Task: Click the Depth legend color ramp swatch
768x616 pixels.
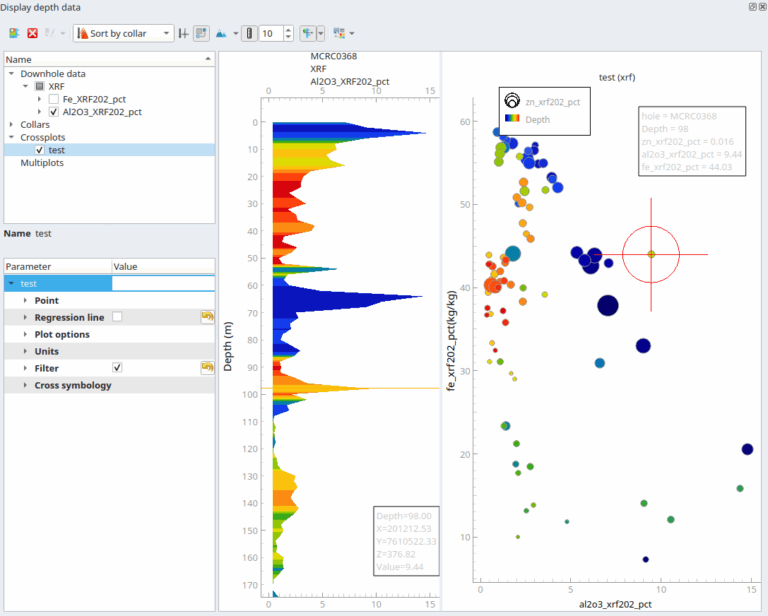Action: (511, 118)
